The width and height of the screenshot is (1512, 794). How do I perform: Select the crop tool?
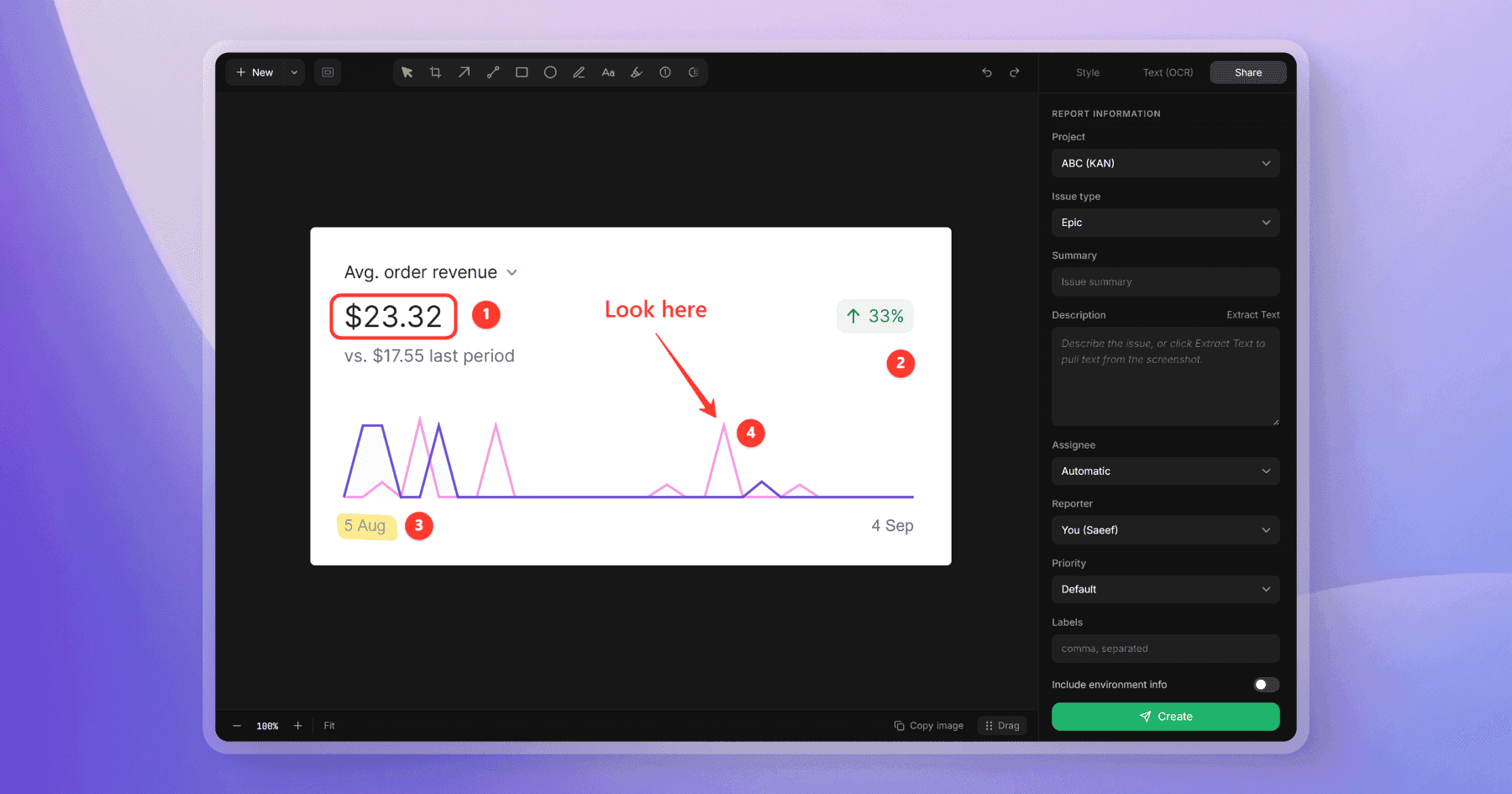coord(435,72)
